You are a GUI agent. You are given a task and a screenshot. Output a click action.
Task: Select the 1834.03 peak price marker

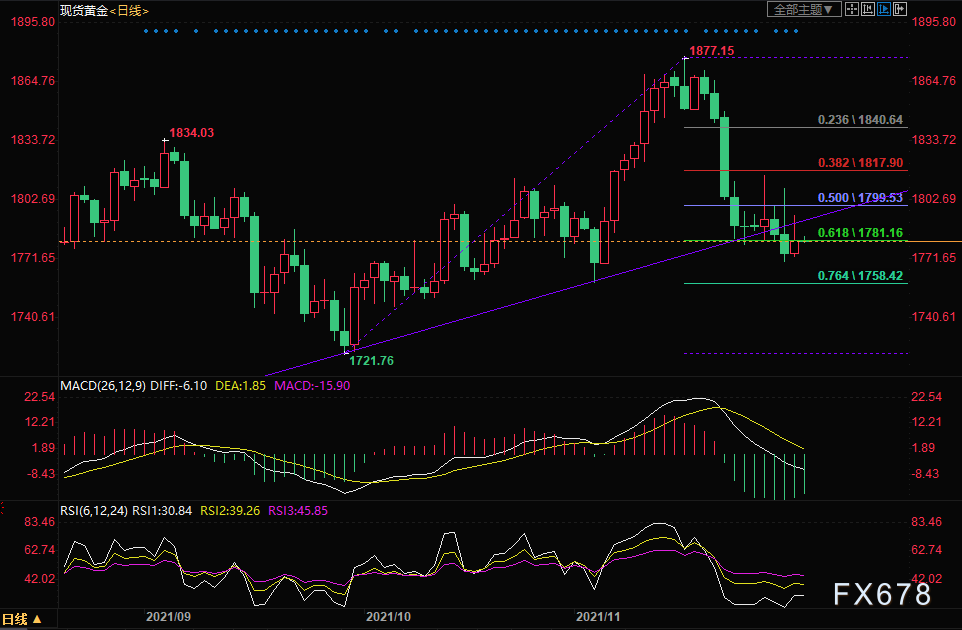(x=191, y=133)
